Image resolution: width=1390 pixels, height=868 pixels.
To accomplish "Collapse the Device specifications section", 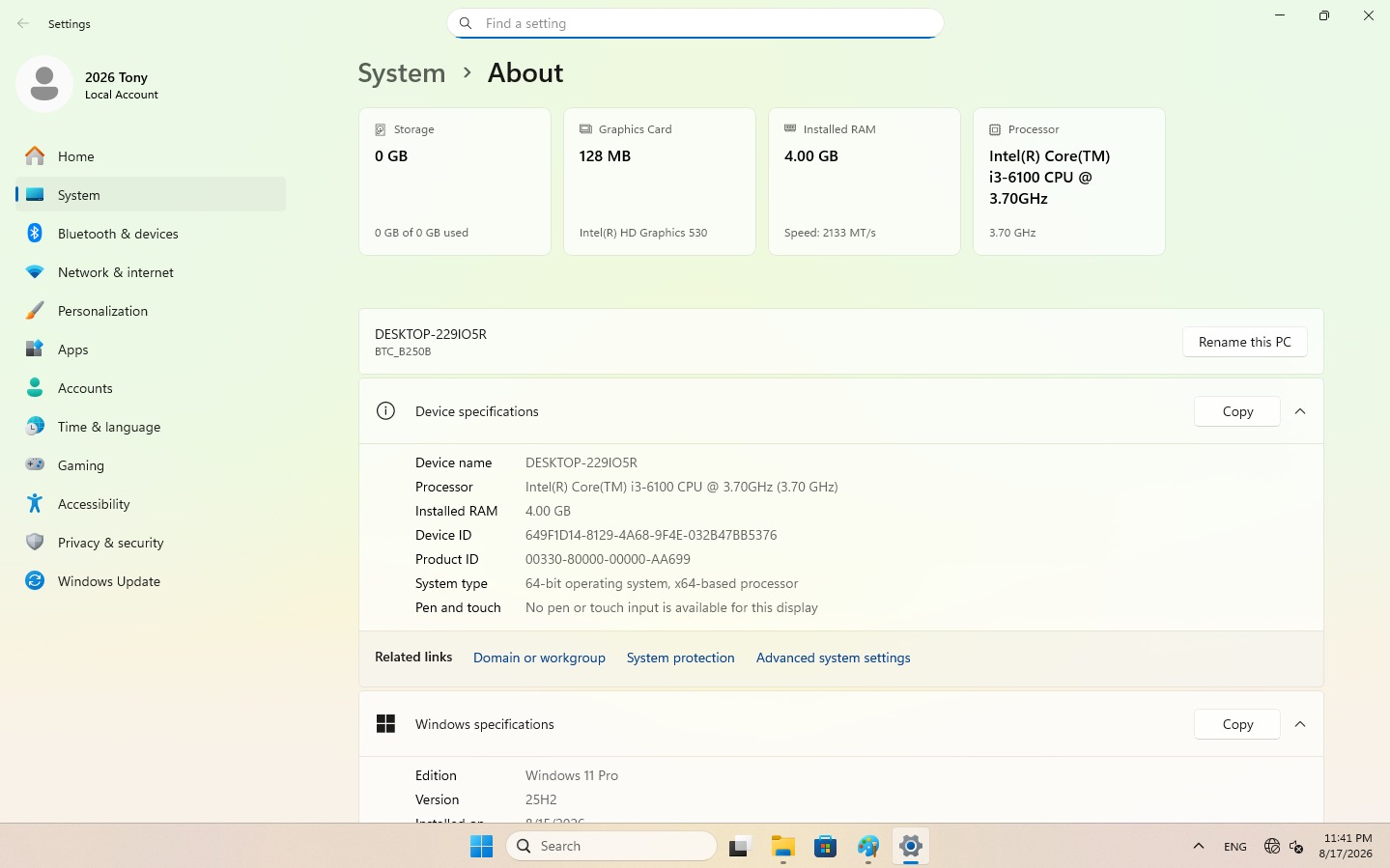I will coord(1300,411).
